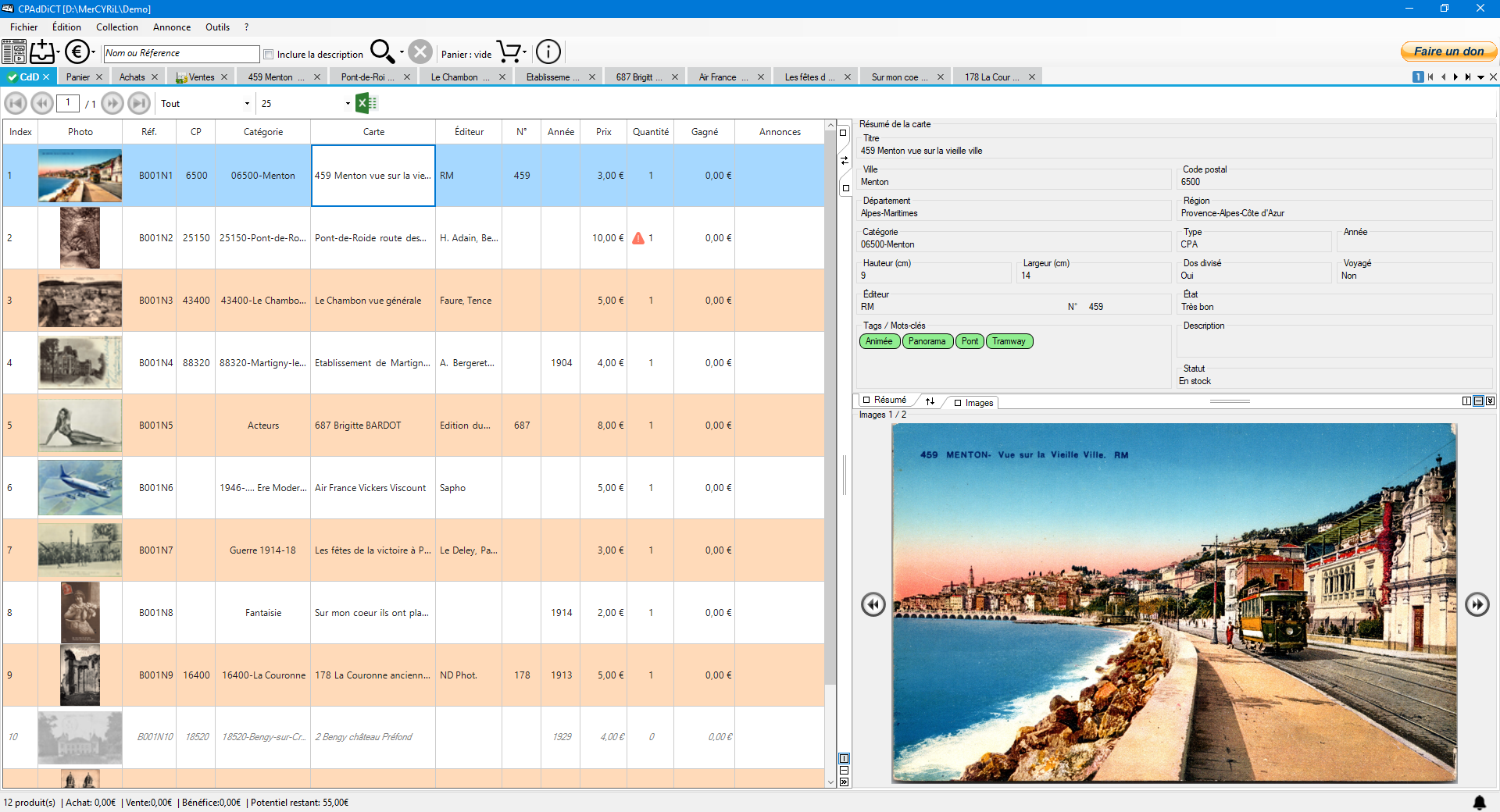1500x812 pixels.
Task: Click the add-to-inbox tray icon
Action: point(42,52)
